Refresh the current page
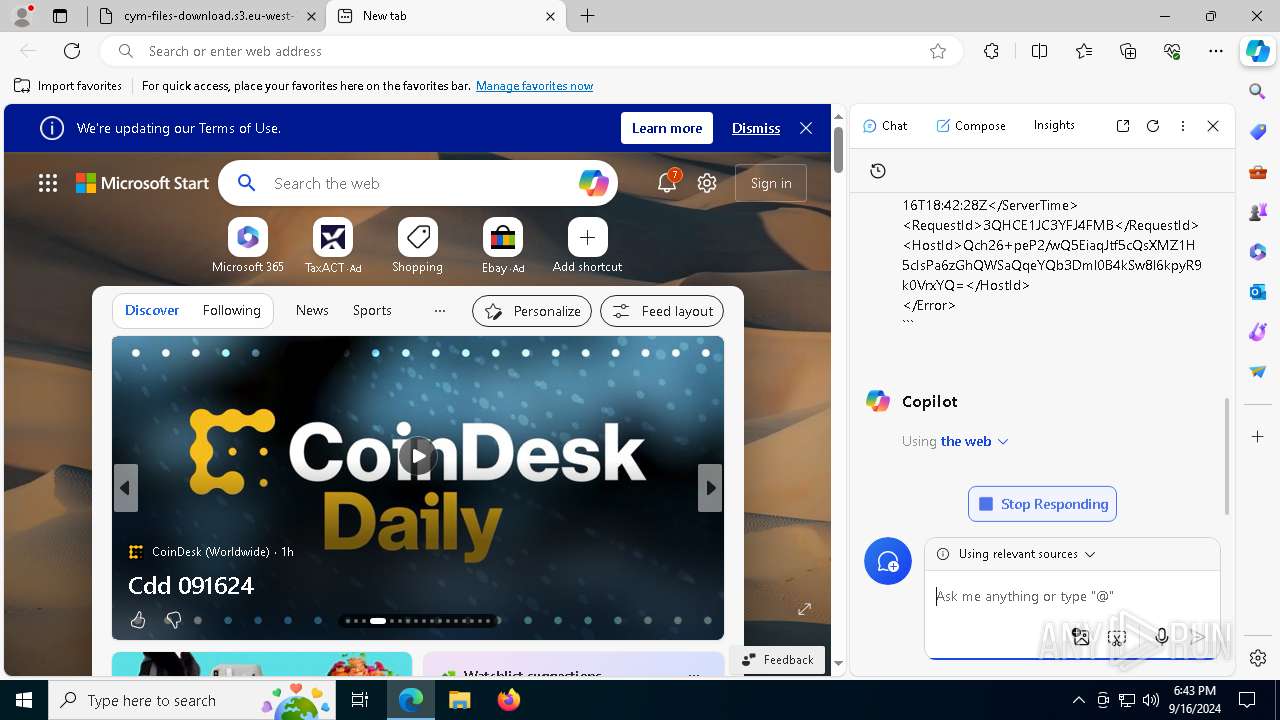Viewport: 1280px width, 720px height. 72,51
